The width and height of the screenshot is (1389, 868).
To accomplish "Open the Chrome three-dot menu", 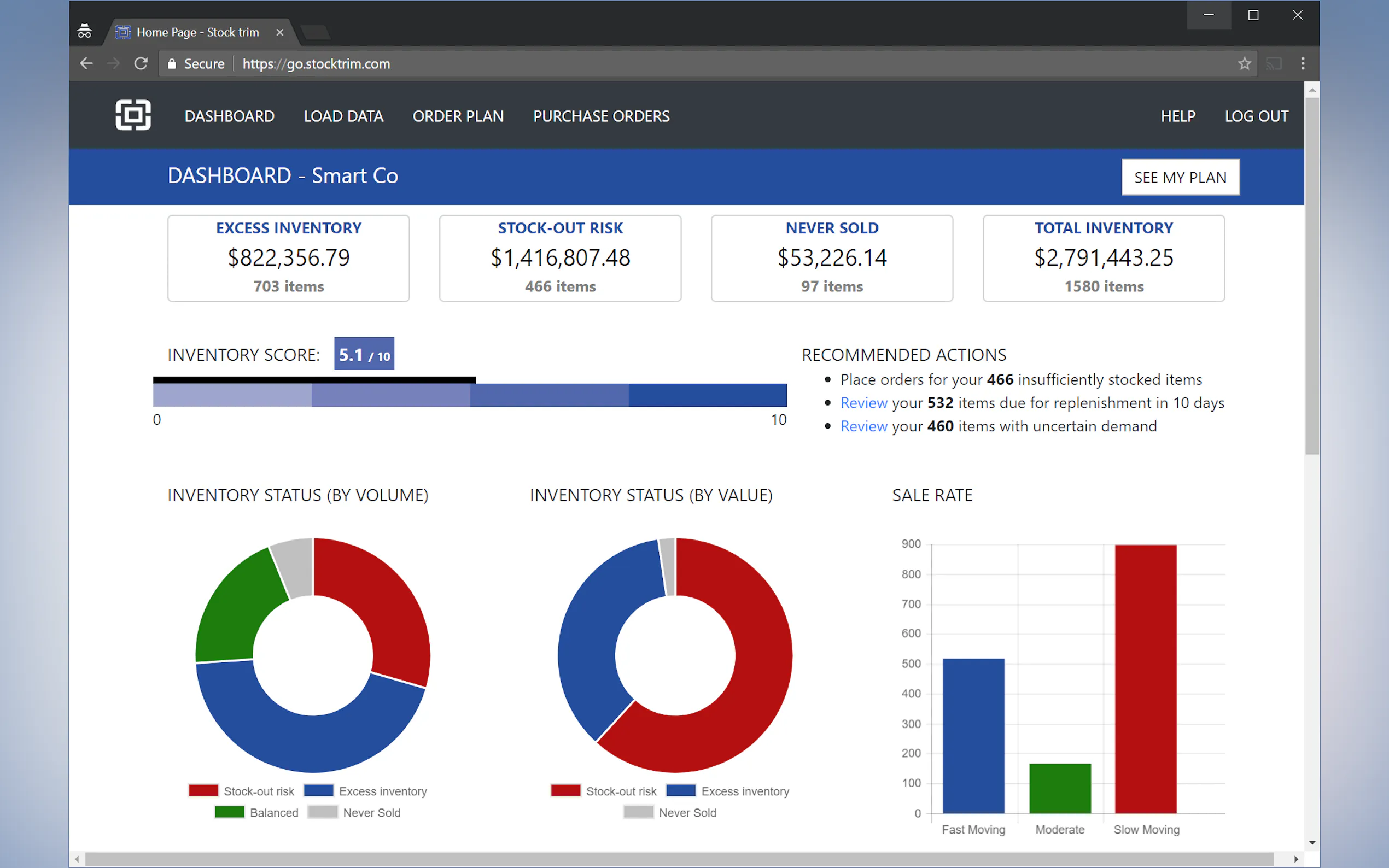I will (x=1302, y=64).
